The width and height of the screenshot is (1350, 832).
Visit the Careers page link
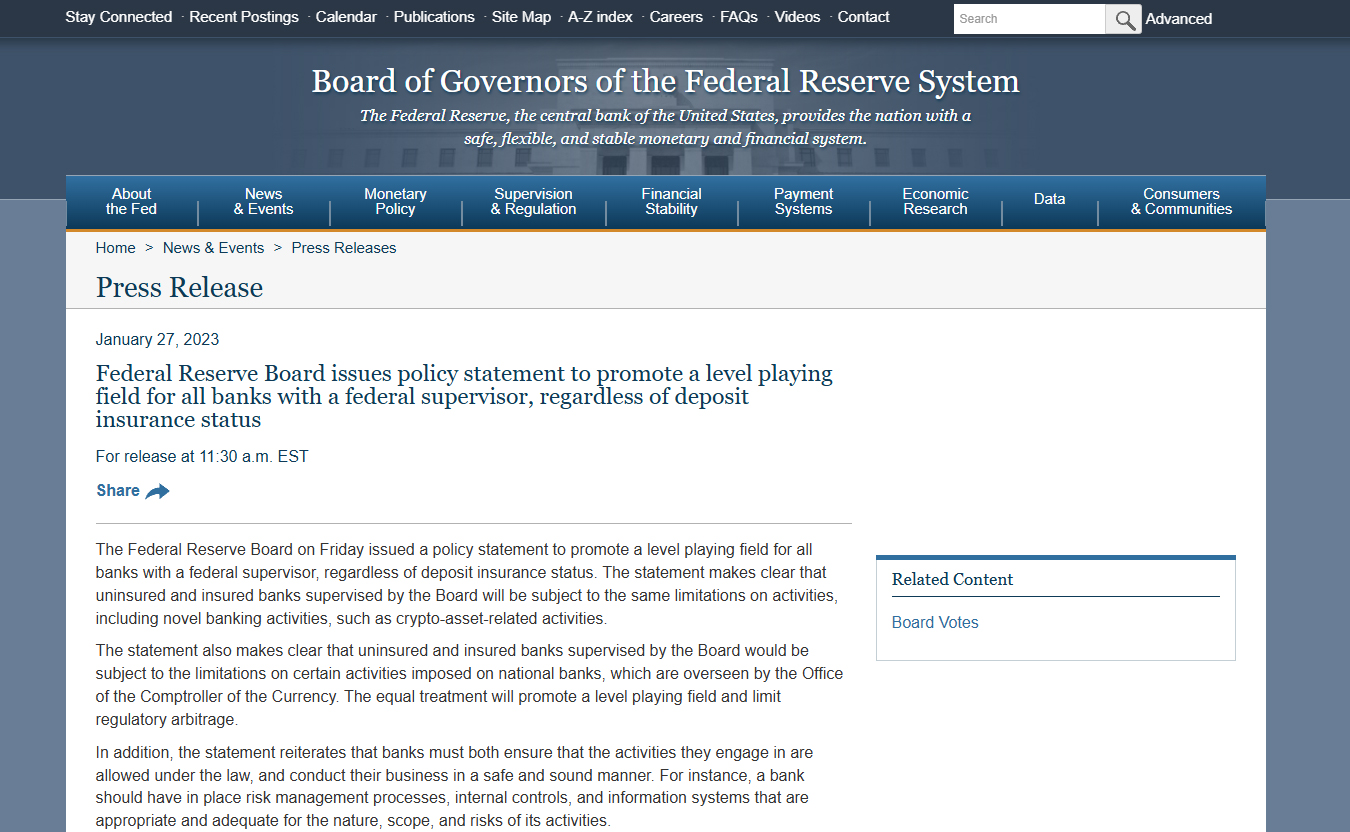[x=676, y=17]
